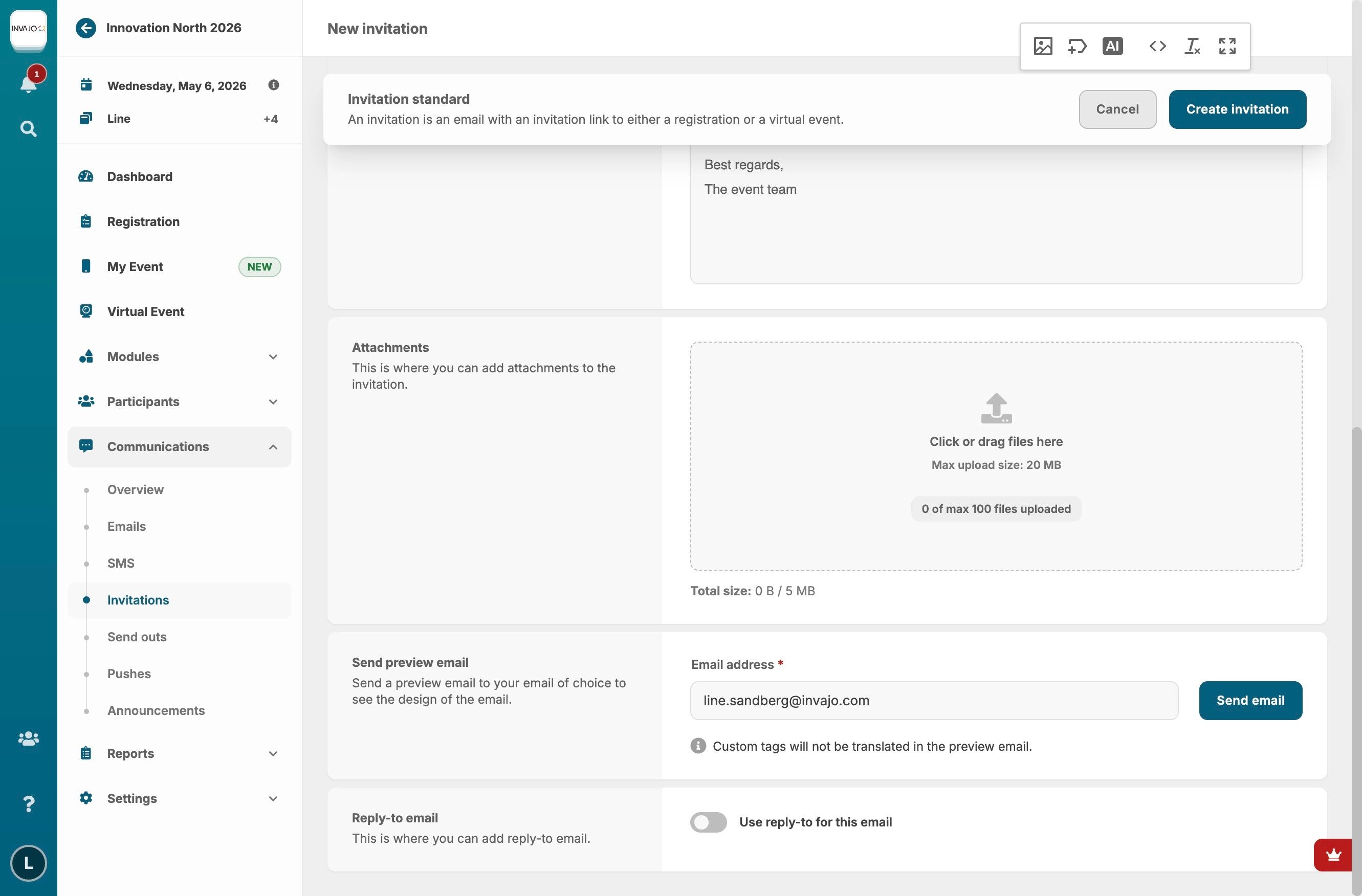Open the Send outs submenu item
The image size is (1362, 896).
(x=137, y=637)
